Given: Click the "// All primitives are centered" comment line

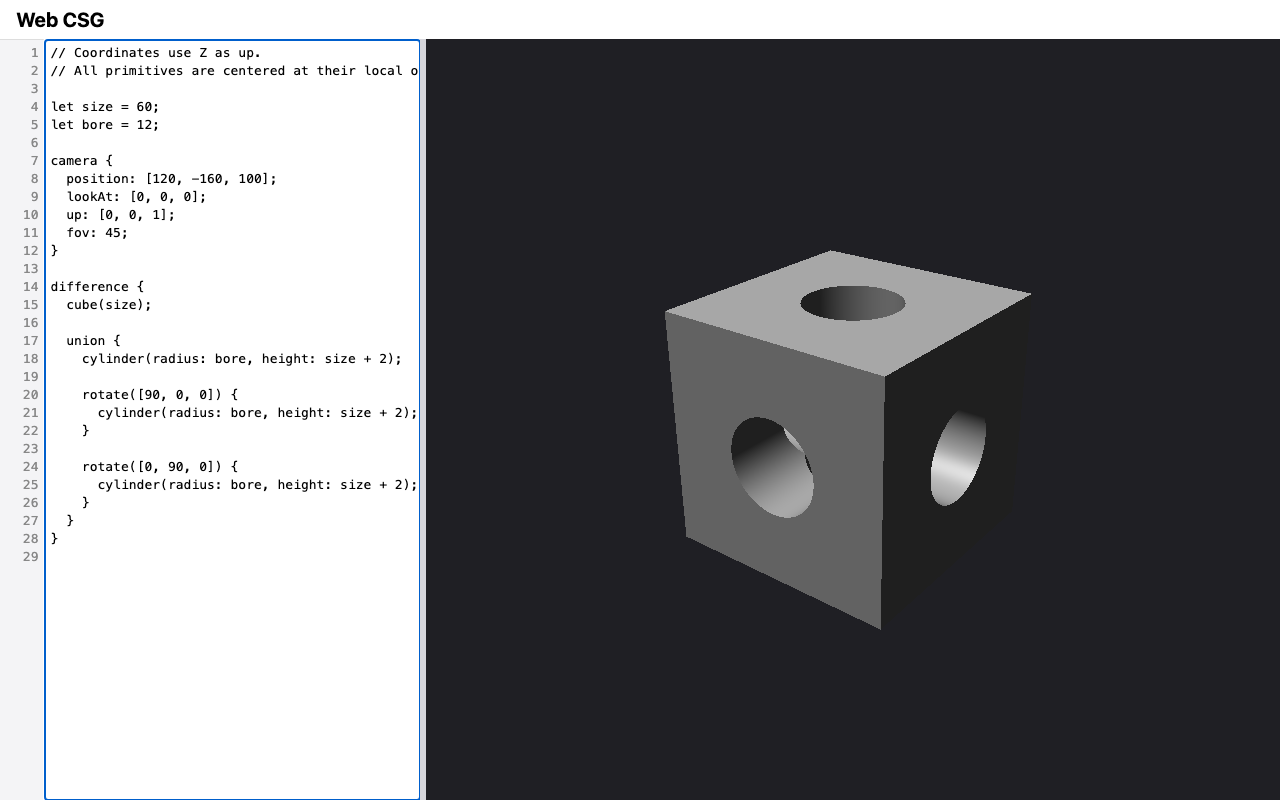Looking at the screenshot, I should point(235,71).
